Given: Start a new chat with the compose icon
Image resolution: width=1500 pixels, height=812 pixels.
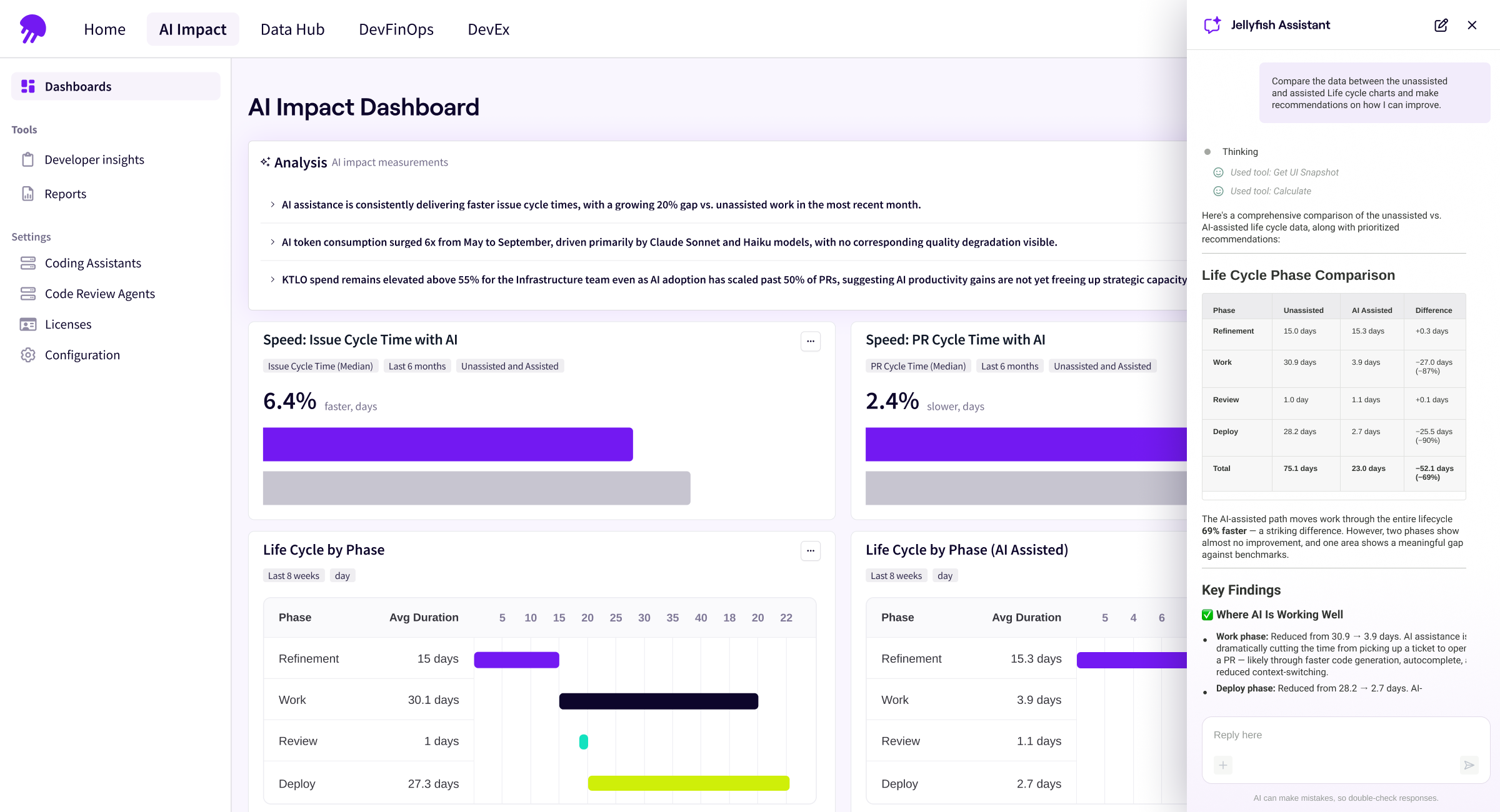Looking at the screenshot, I should (x=1441, y=25).
